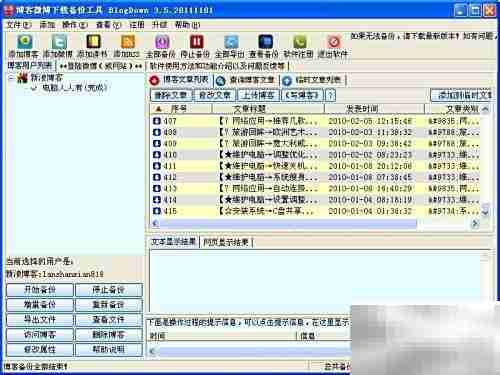Open the 注册 menu
Viewport: 500px width, 375px height.
(x=137, y=25)
